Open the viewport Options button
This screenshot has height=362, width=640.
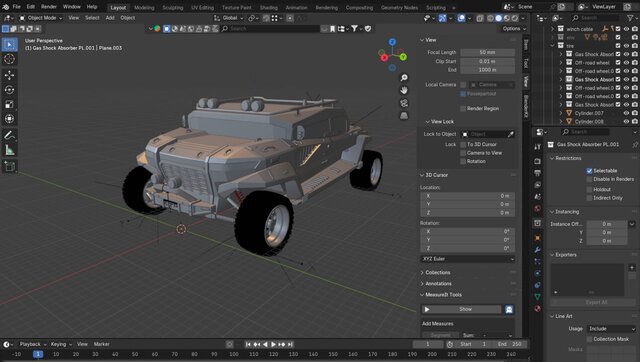pyautogui.click(x=513, y=29)
